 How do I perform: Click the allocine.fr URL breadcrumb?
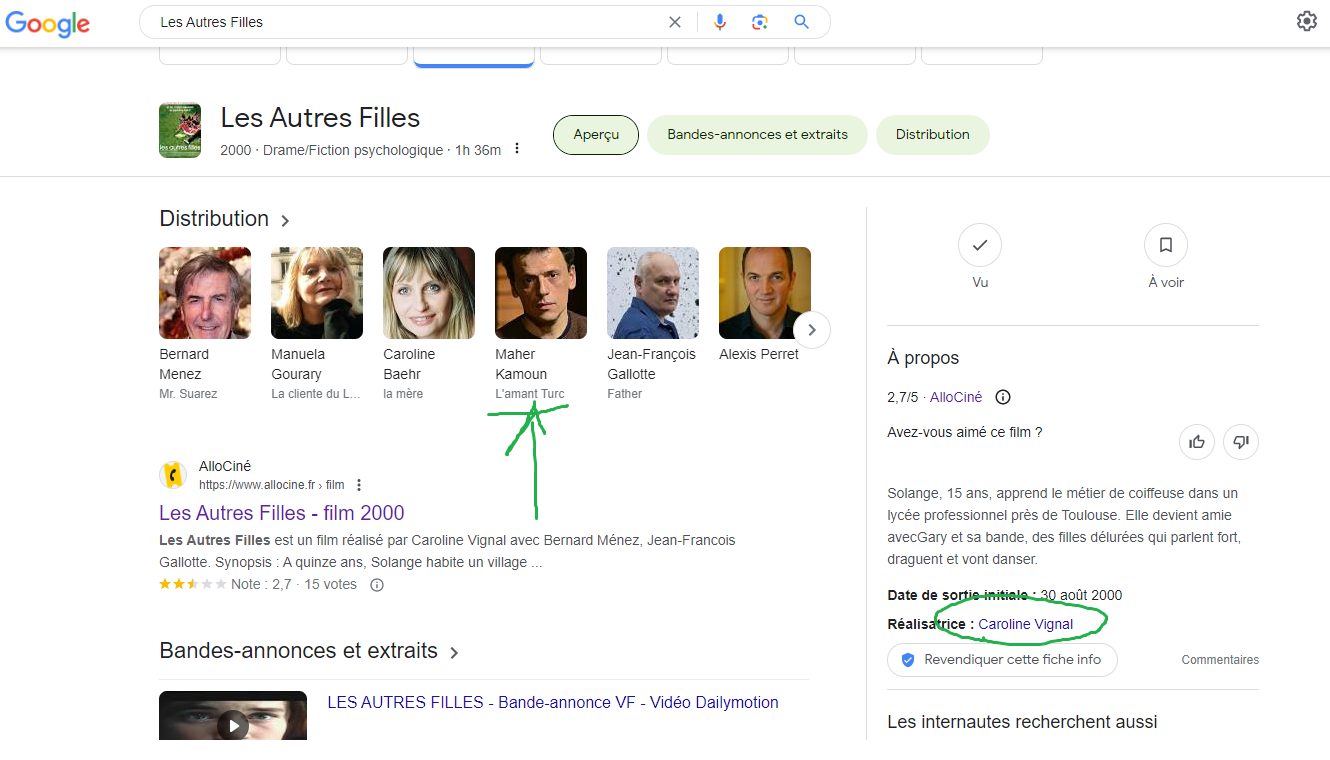tap(271, 485)
